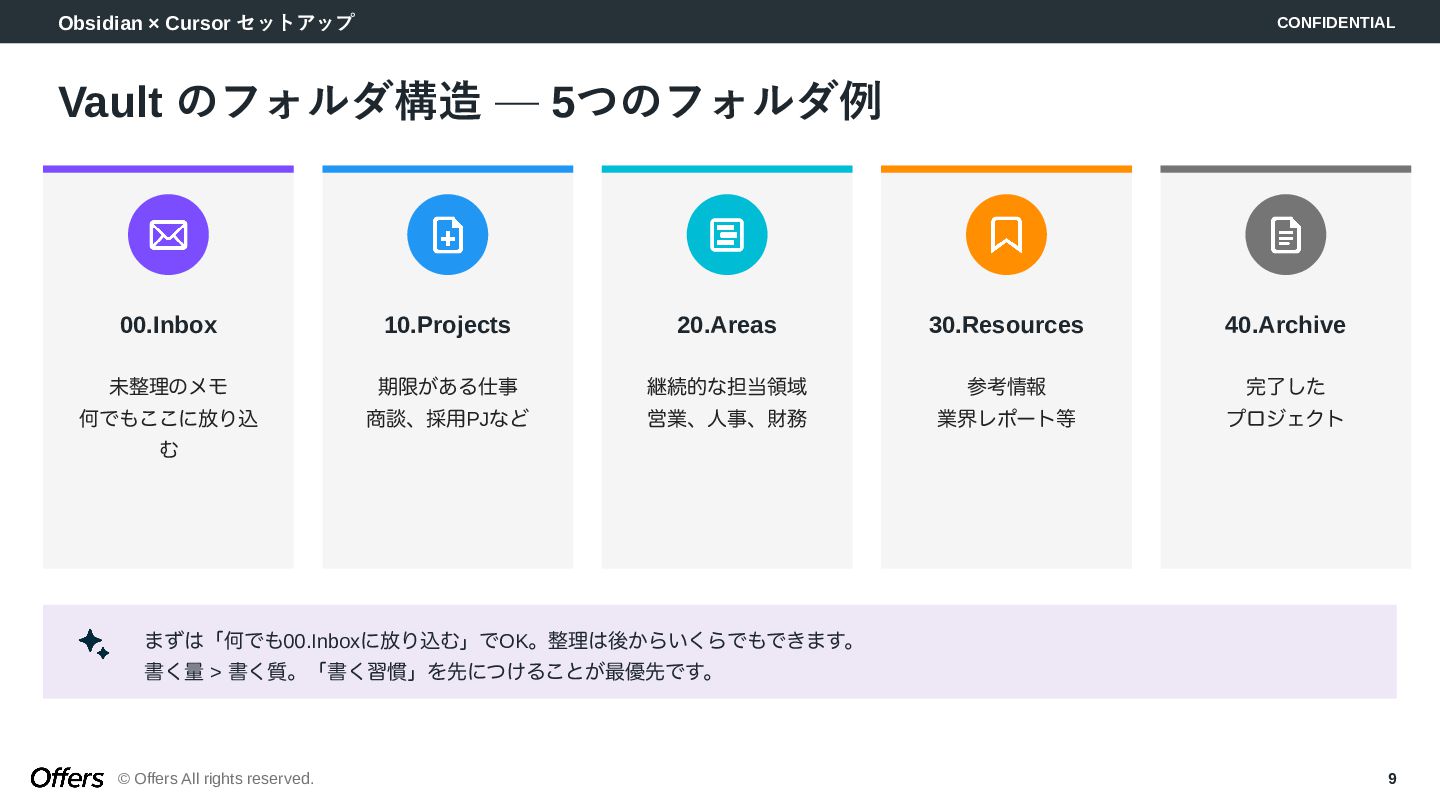Screen dimensions: 1440x810
Task: Select the 10.Projects heading
Action: click(447, 325)
